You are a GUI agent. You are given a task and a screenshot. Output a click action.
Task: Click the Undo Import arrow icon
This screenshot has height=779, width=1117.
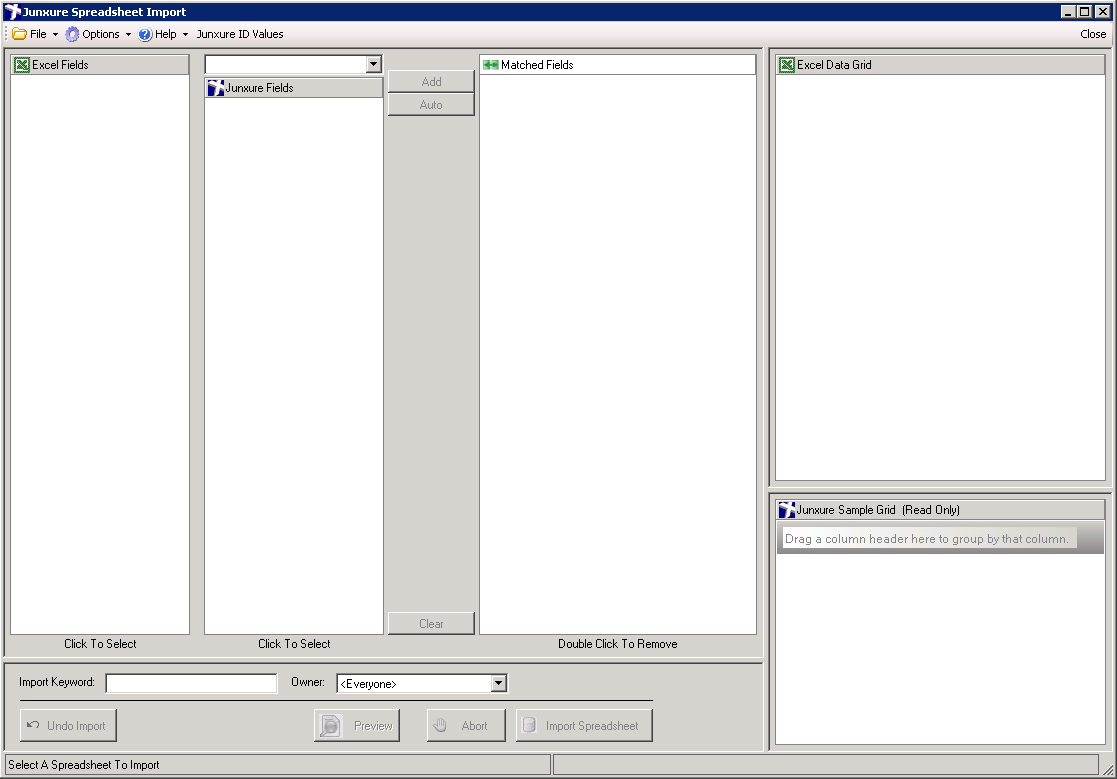click(33, 725)
